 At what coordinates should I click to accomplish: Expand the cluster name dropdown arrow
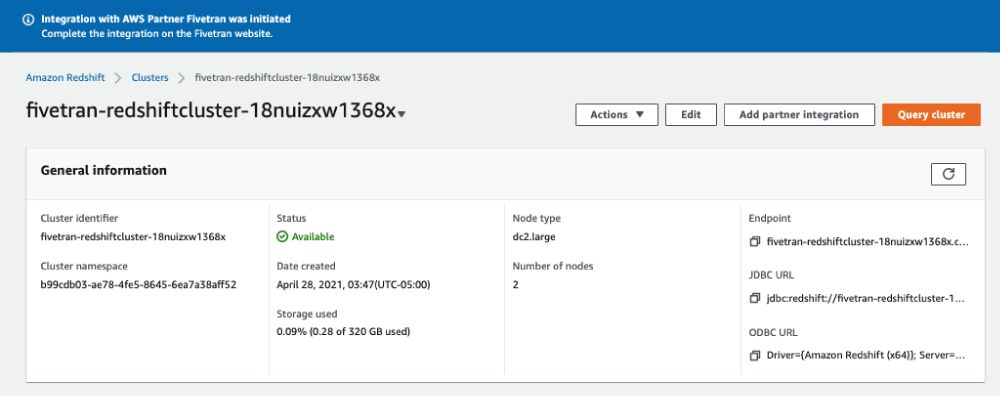(401, 114)
